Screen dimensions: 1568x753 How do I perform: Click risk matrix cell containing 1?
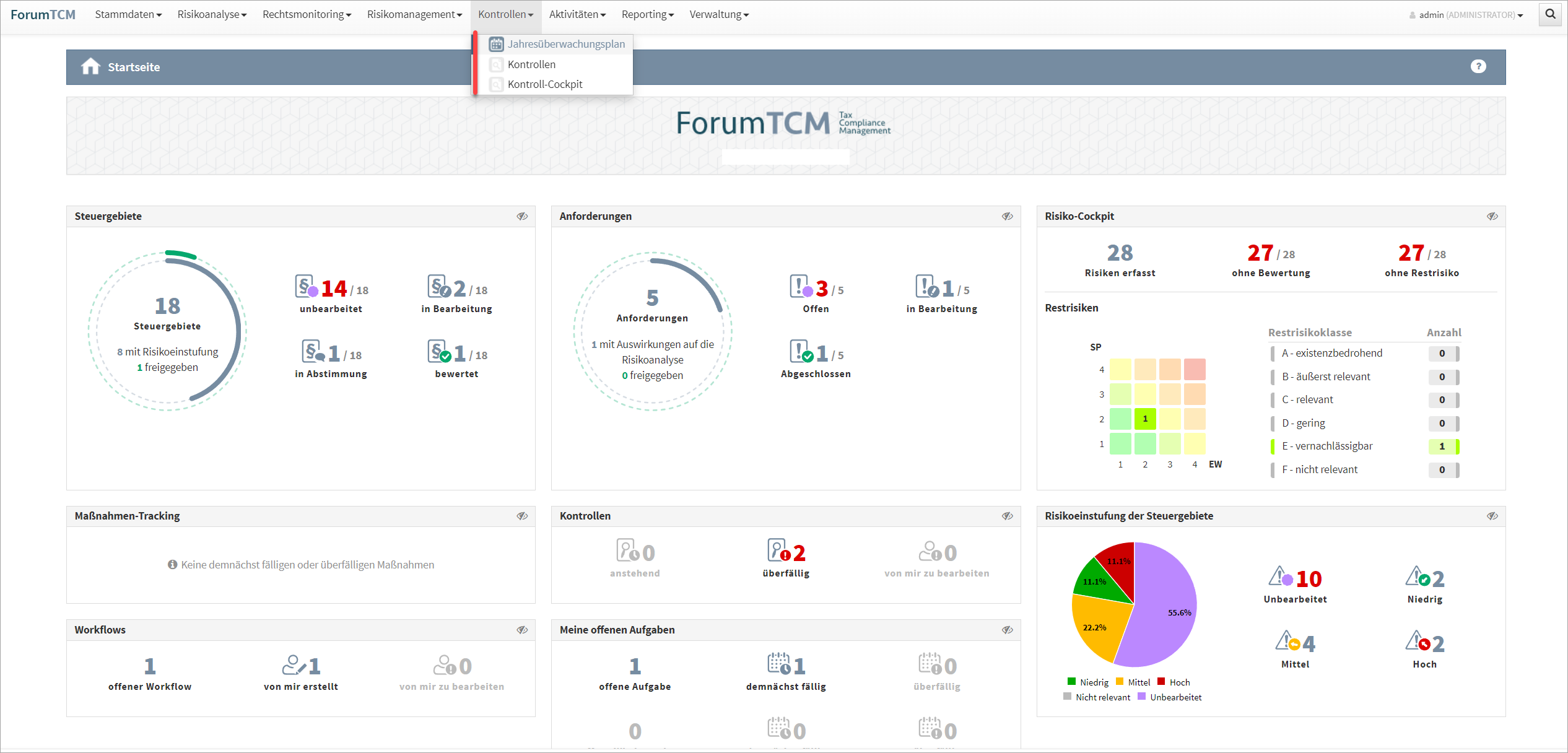[x=1144, y=419]
